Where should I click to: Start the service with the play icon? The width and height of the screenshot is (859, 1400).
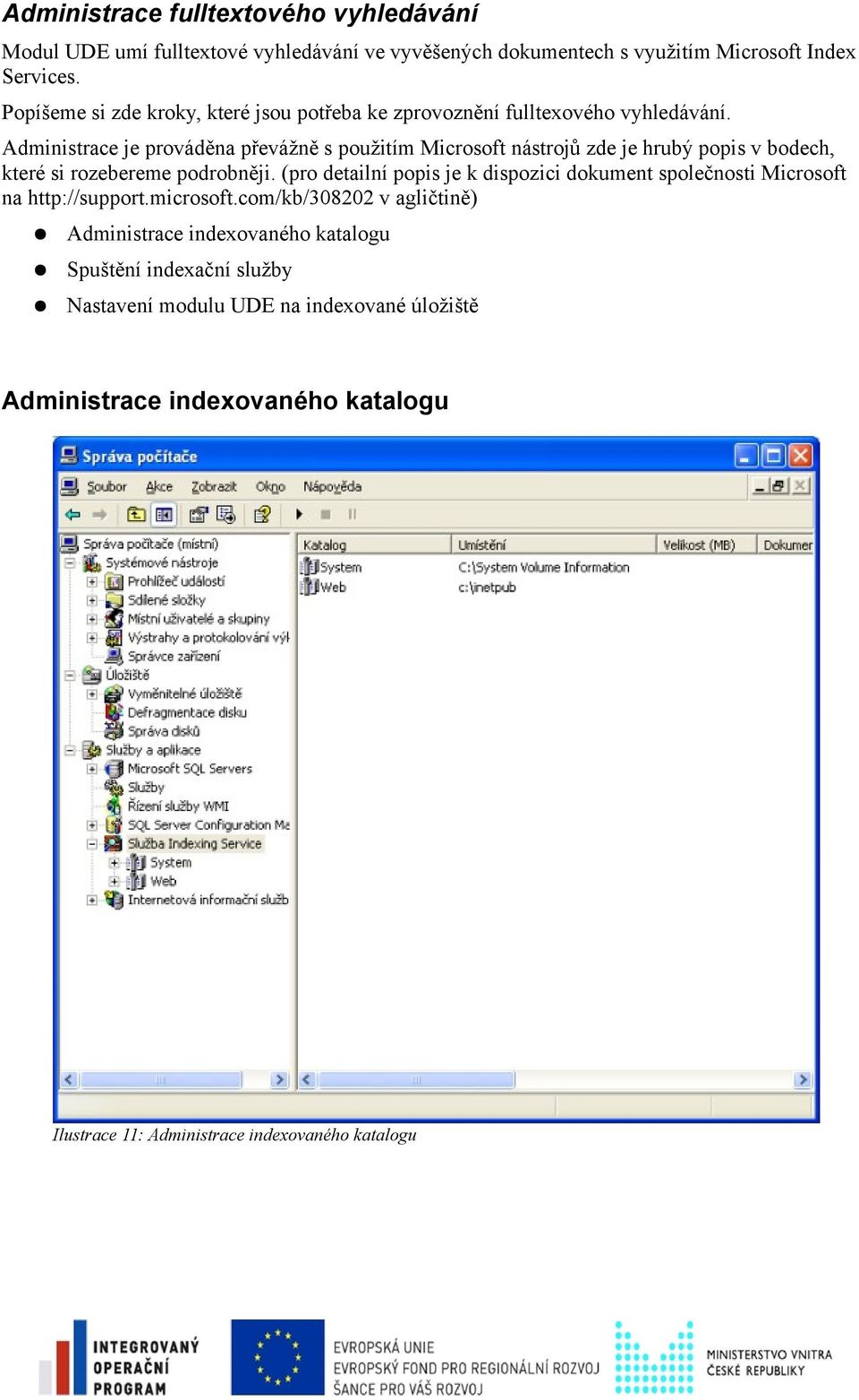coord(299,515)
